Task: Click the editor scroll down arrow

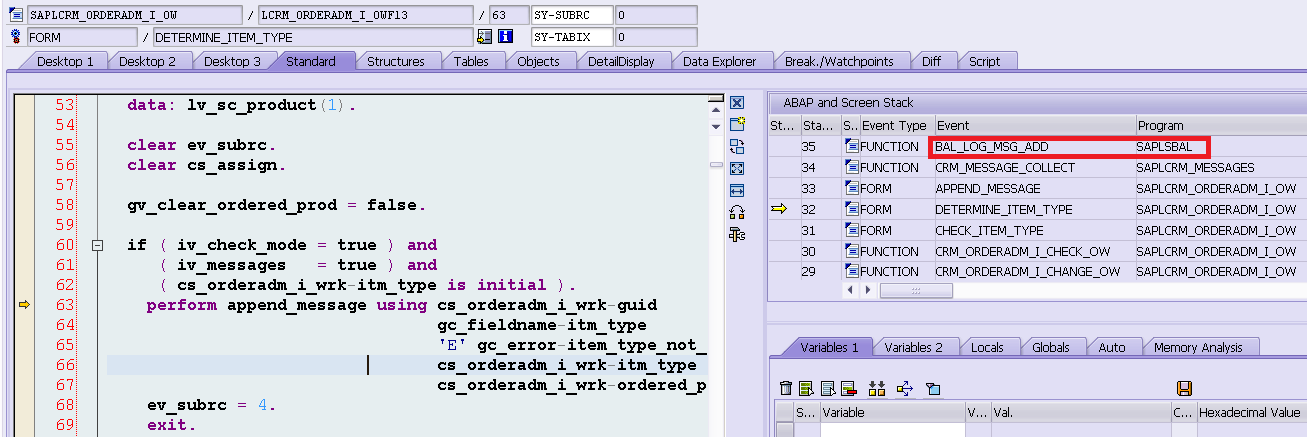Action: (716, 127)
